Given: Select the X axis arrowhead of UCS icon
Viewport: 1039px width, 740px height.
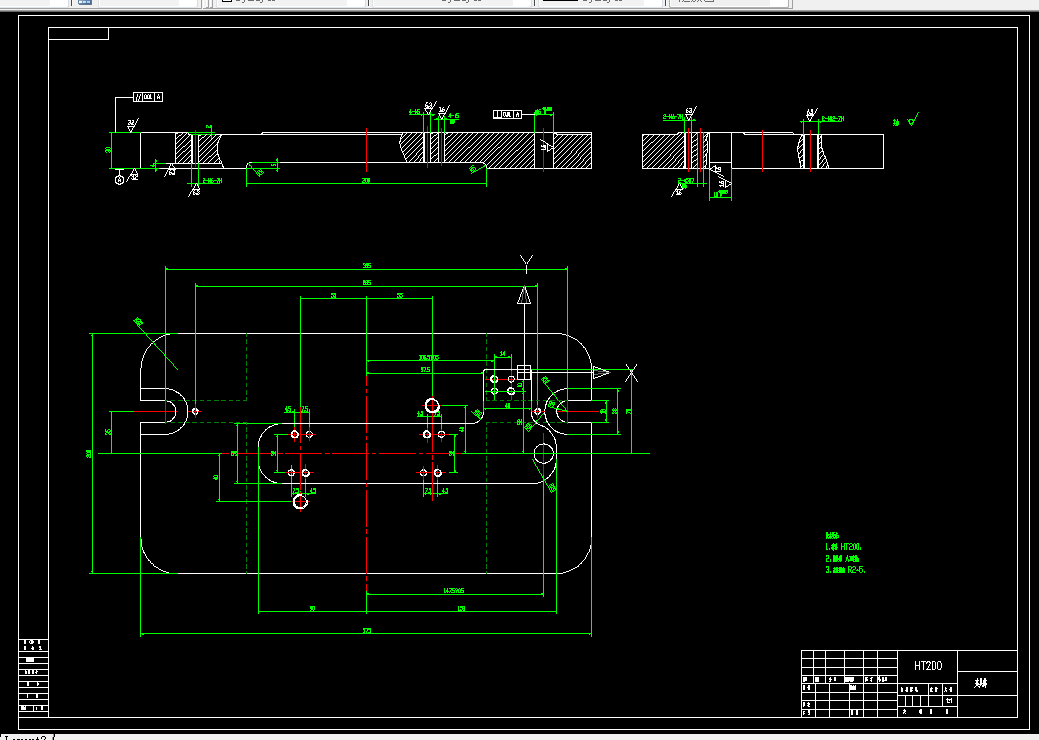Looking at the screenshot, I should 601,372.
